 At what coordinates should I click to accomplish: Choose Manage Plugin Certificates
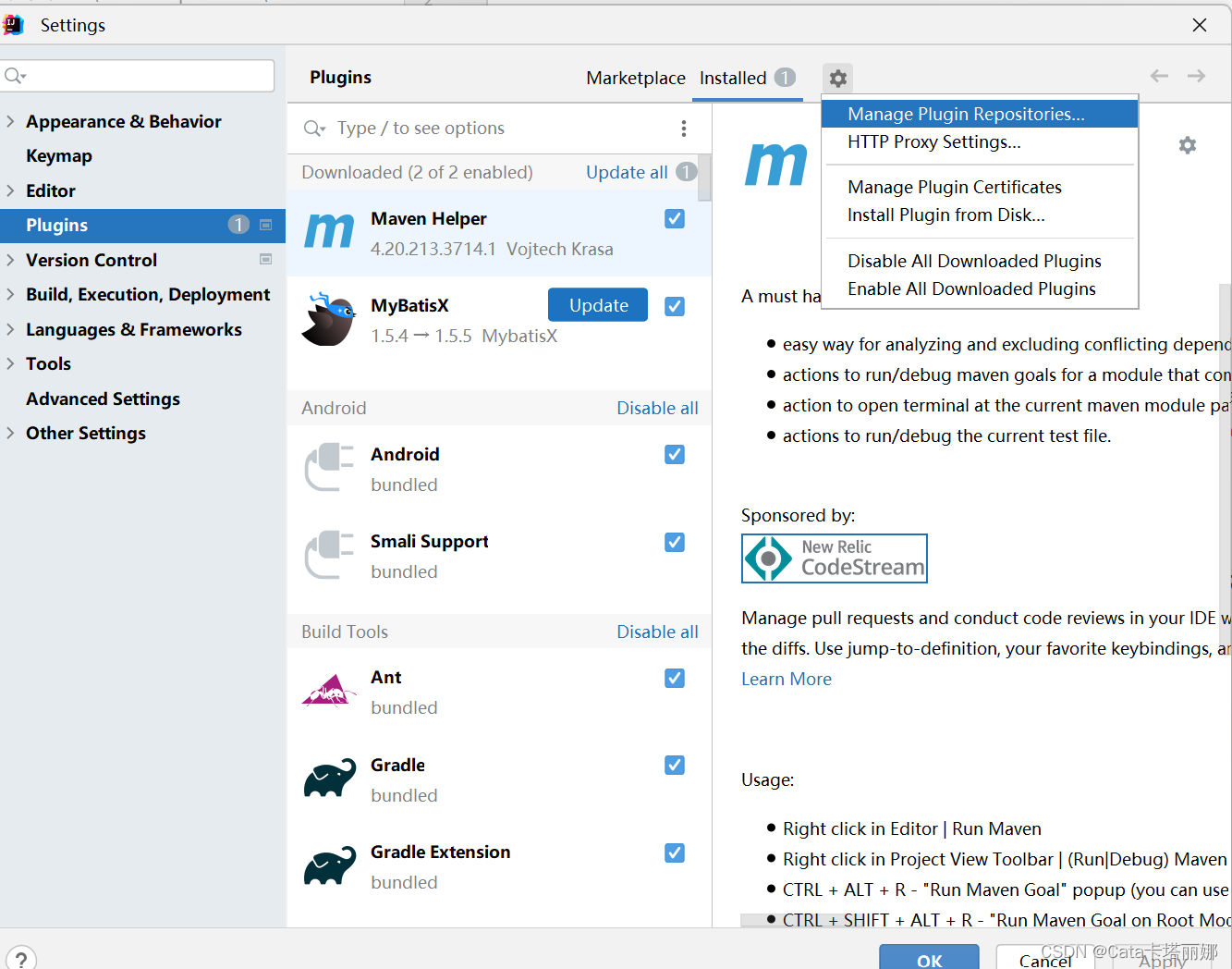click(980, 187)
